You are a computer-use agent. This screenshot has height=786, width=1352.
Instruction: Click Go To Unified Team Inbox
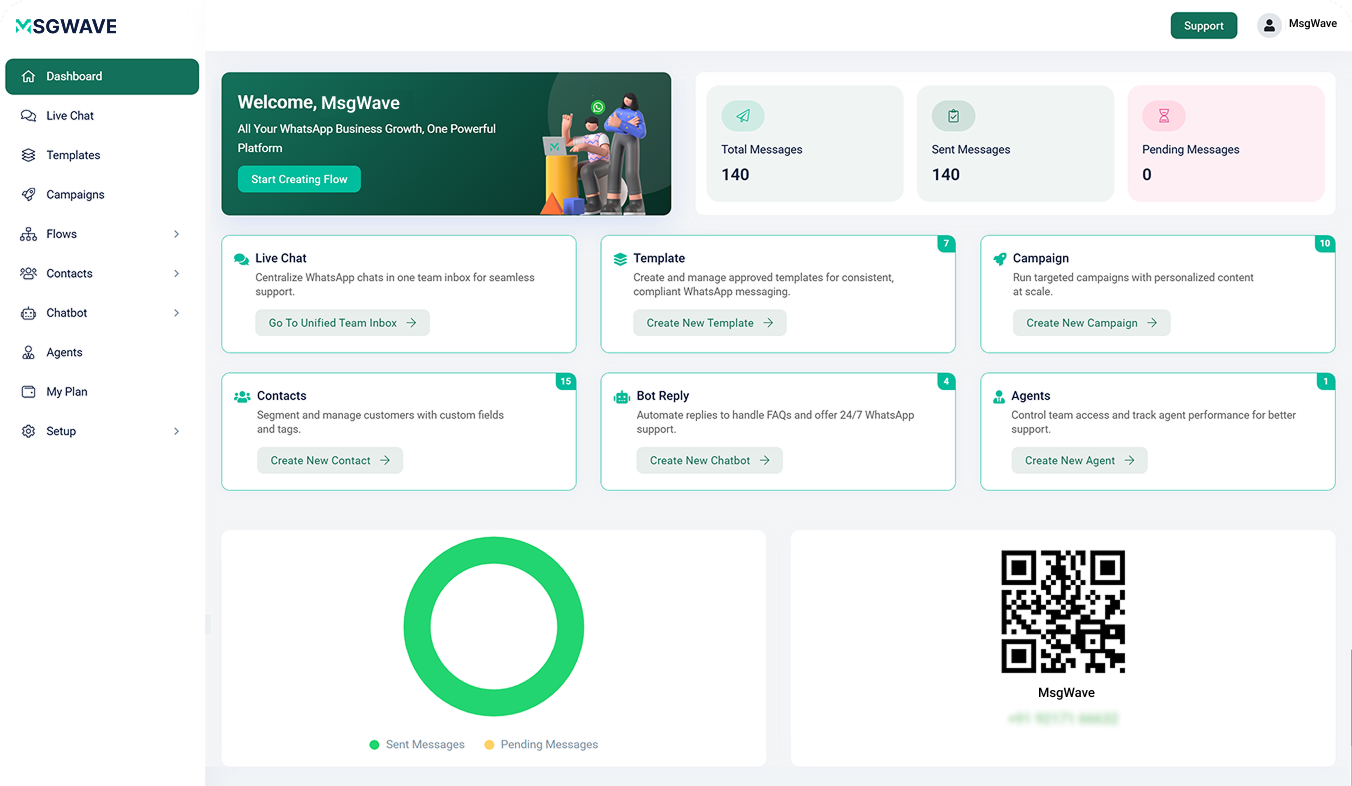[342, 322]
